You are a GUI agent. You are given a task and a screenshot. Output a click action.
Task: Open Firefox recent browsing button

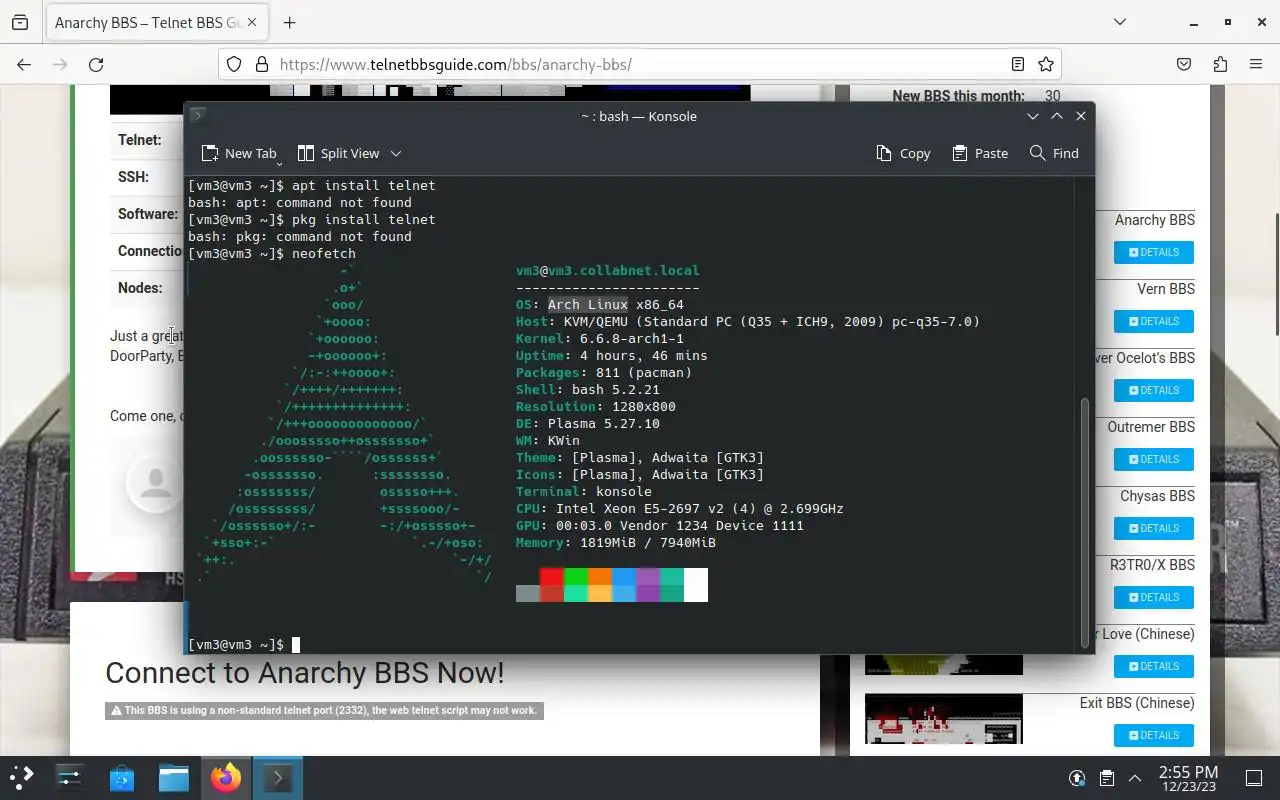[20, 22]
